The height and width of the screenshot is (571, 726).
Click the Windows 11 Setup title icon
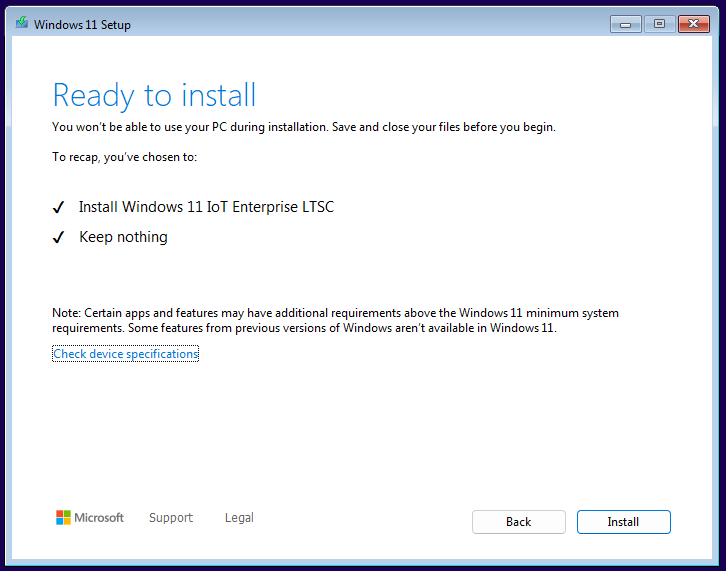point(21,23)
